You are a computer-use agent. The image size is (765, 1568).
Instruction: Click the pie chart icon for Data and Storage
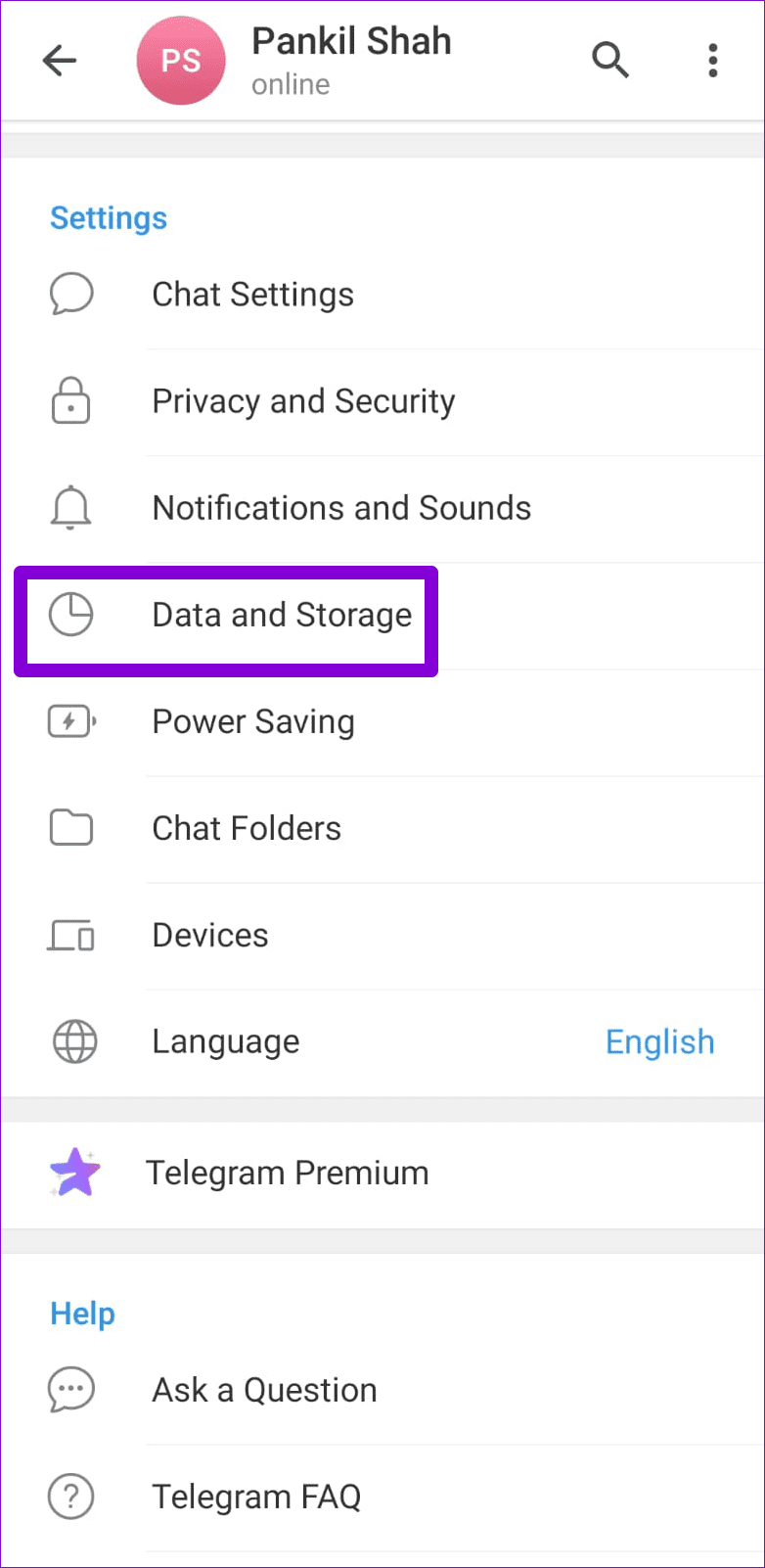70,615
